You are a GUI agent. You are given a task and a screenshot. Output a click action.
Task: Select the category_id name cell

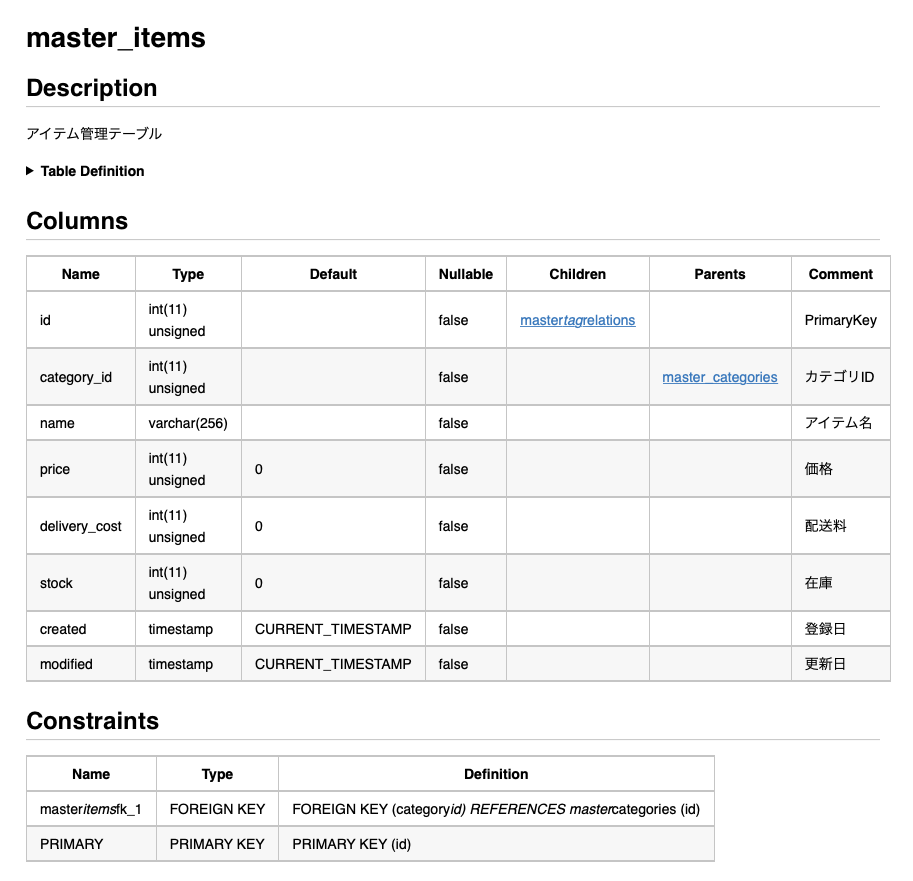coord(81,377)
